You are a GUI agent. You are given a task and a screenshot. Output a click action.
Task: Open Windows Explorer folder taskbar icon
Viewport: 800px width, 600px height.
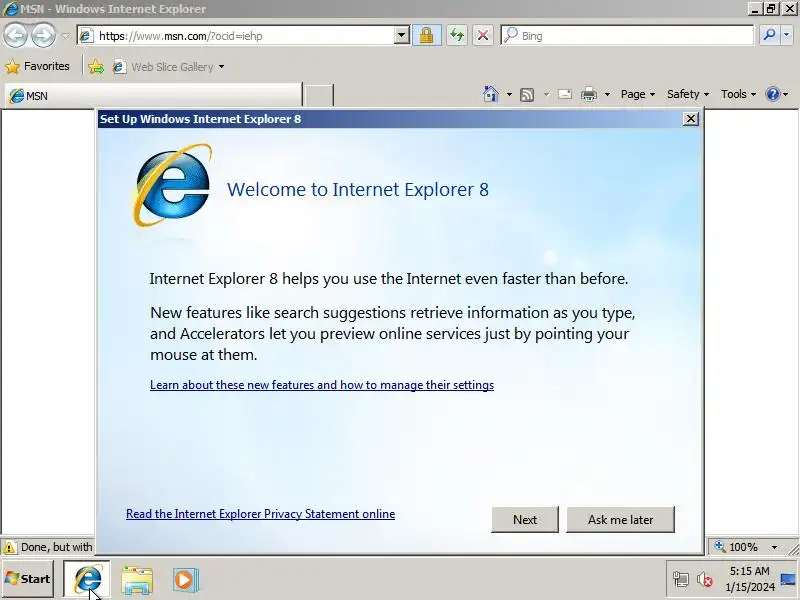coord(137,580)
